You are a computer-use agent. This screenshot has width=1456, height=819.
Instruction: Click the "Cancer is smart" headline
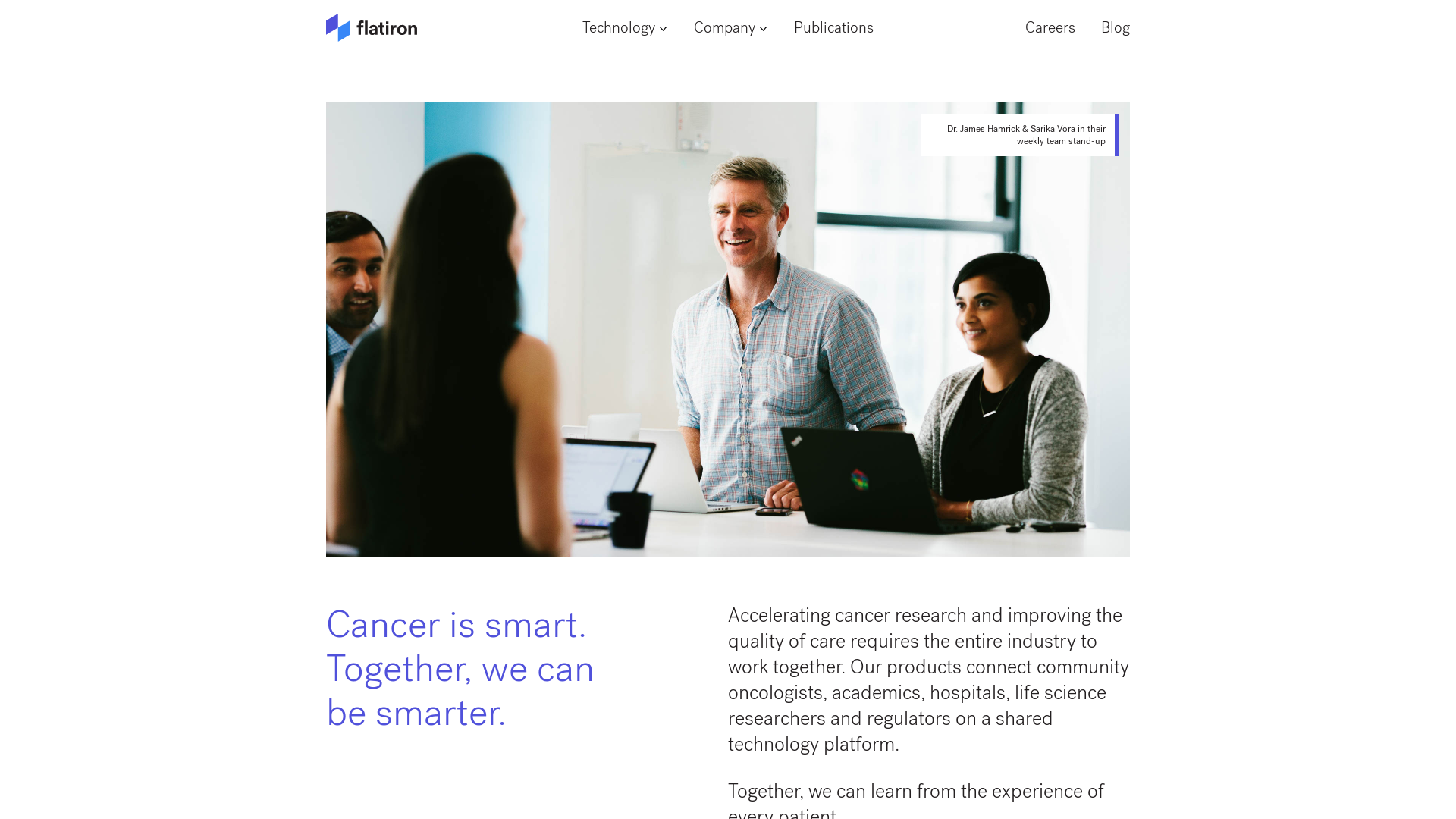pyautogui.click(x=460, y=669)
